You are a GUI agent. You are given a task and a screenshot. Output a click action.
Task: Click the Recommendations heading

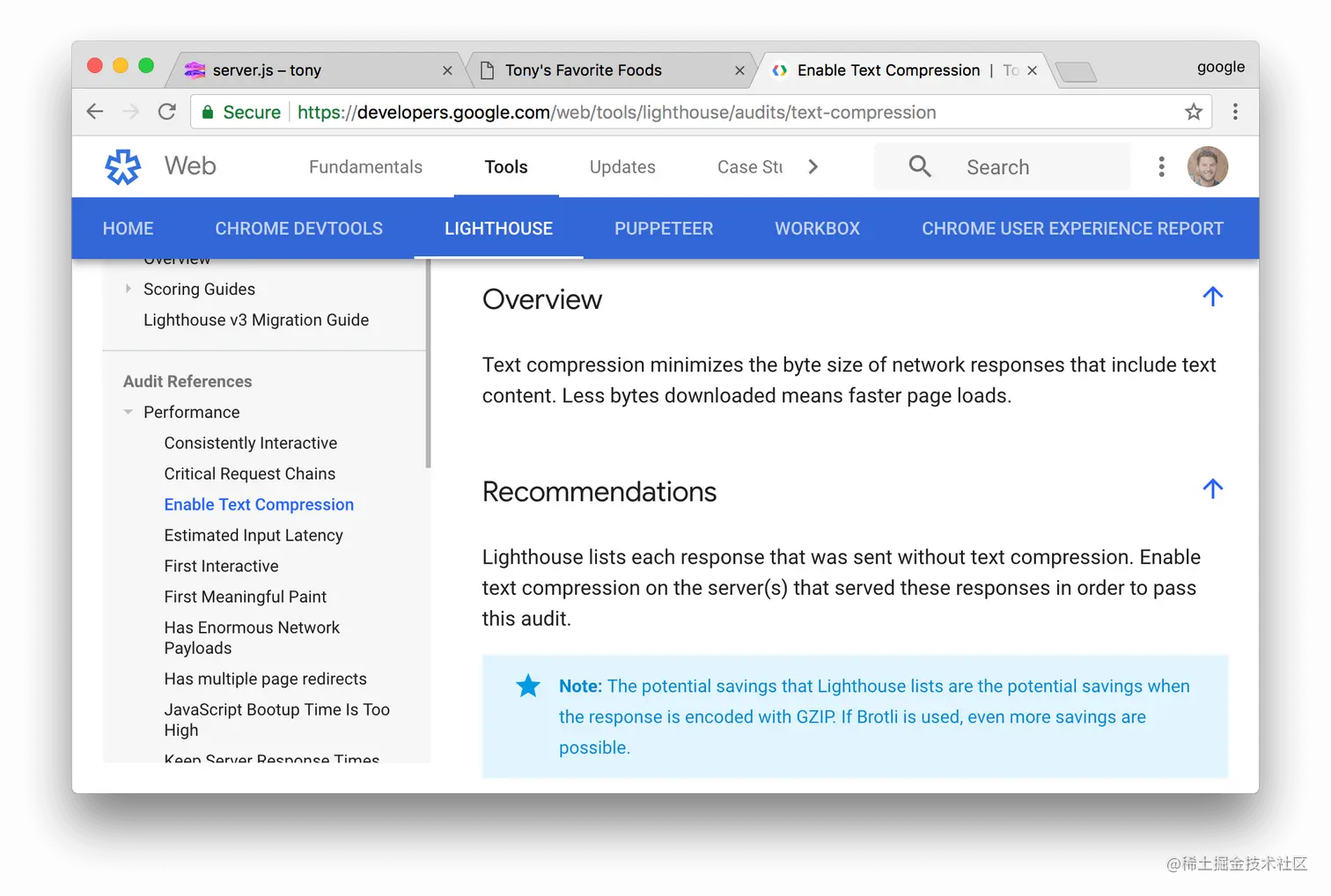tap(599, 492)
